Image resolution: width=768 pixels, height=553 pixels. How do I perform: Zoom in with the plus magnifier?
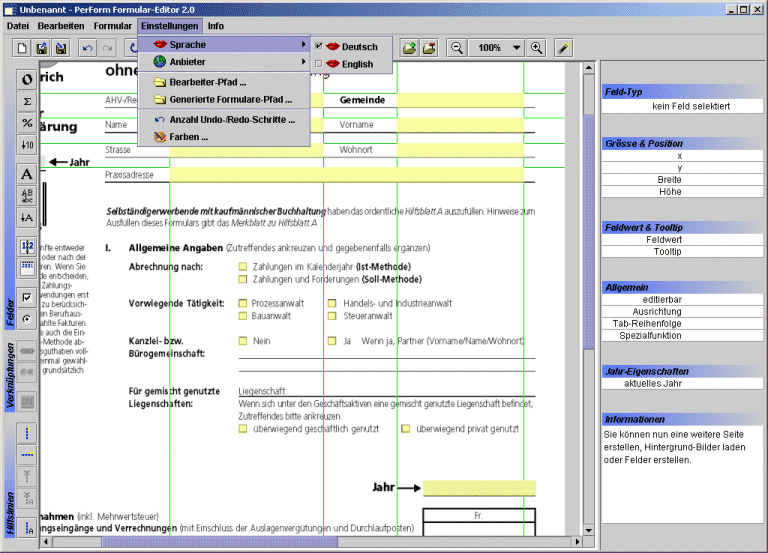coord(537,48)
